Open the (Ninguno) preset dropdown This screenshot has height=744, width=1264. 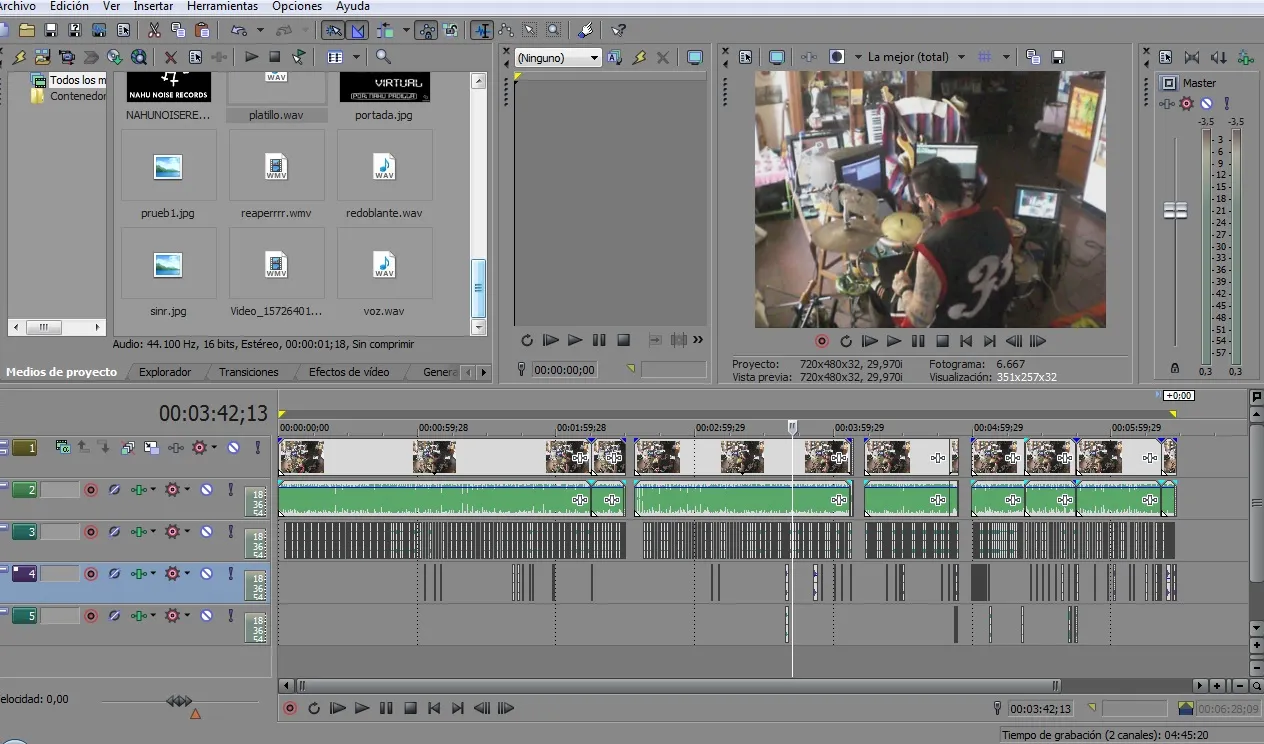(x=558, y=58)
